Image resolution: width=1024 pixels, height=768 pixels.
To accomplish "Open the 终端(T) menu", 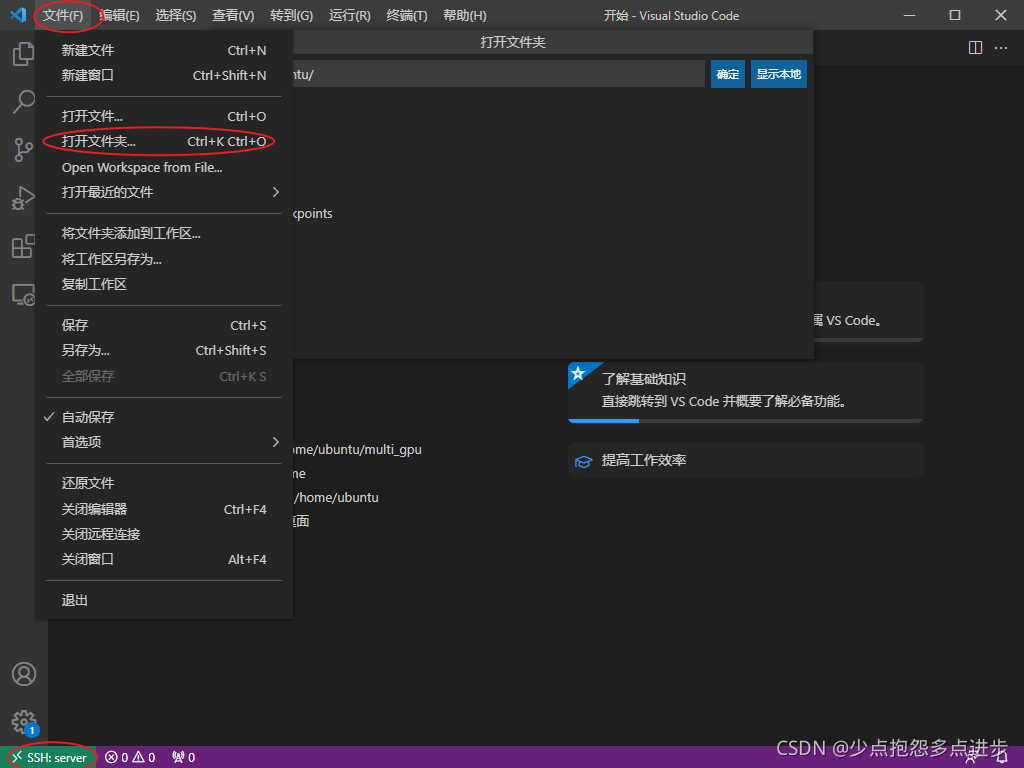I will coord(407,16).
